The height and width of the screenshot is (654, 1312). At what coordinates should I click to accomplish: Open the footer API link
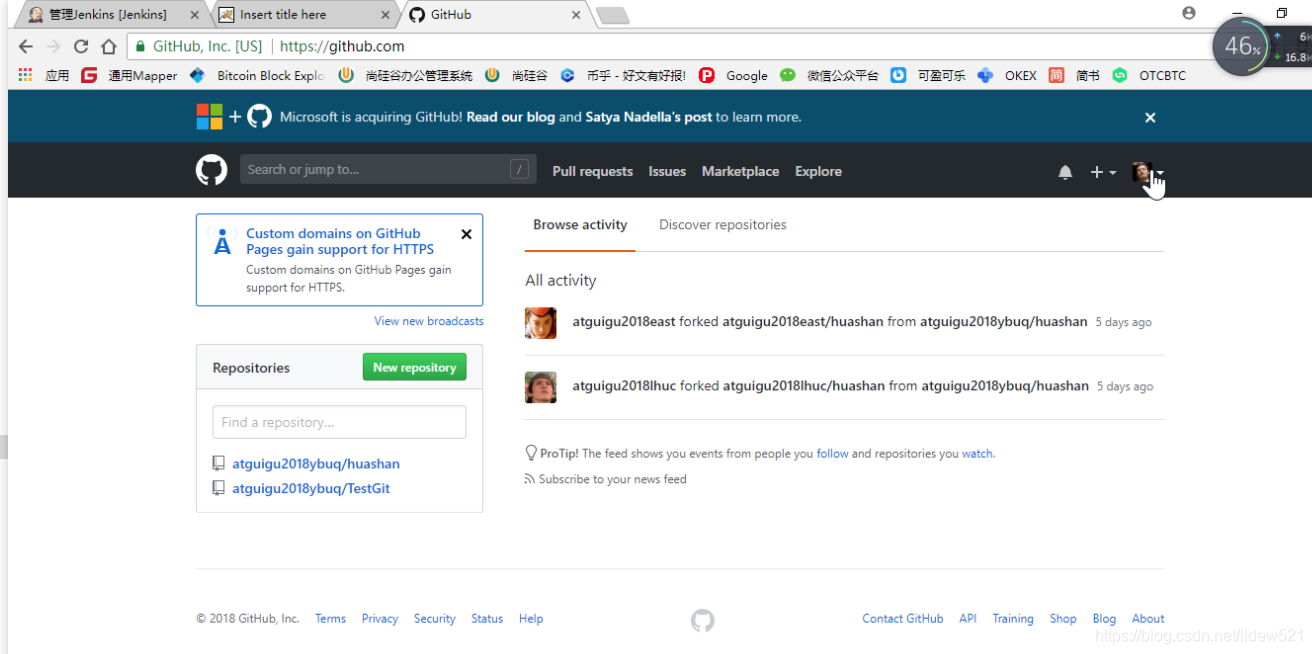click(x=968, y=618)
